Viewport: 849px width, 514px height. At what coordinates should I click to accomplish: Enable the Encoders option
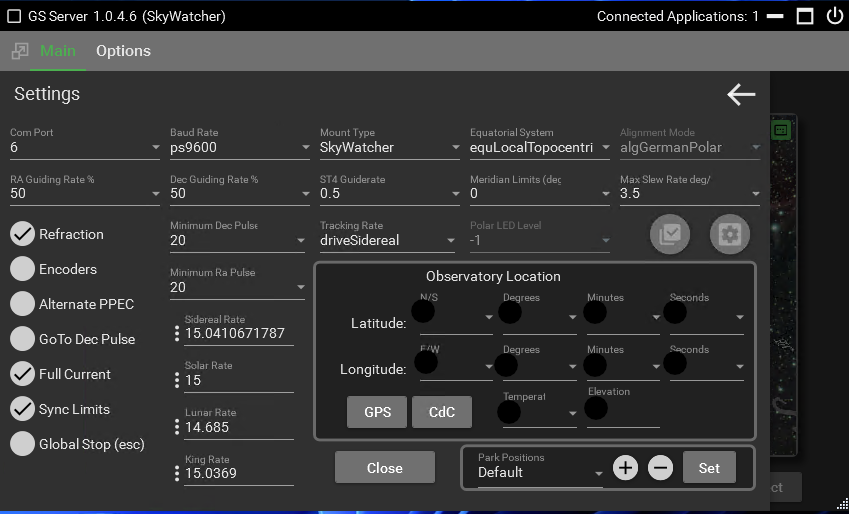click(22, 269)
